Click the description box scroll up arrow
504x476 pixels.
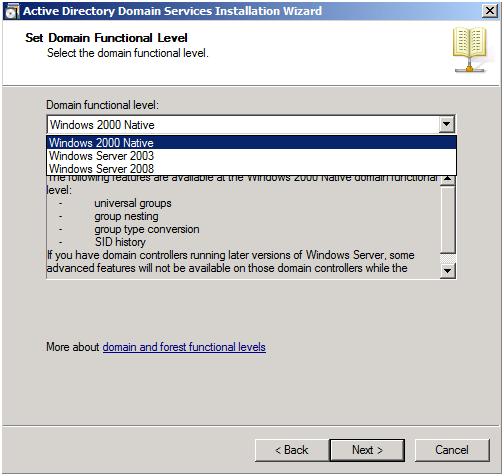[x=448, y=179]
